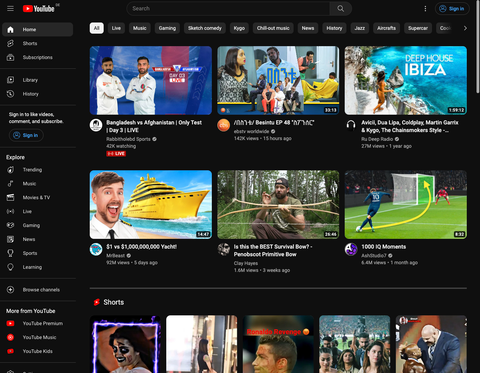Click ebstv worldwide channel avatar
This screenshot has width=480, height=373.
pos(223,125)
